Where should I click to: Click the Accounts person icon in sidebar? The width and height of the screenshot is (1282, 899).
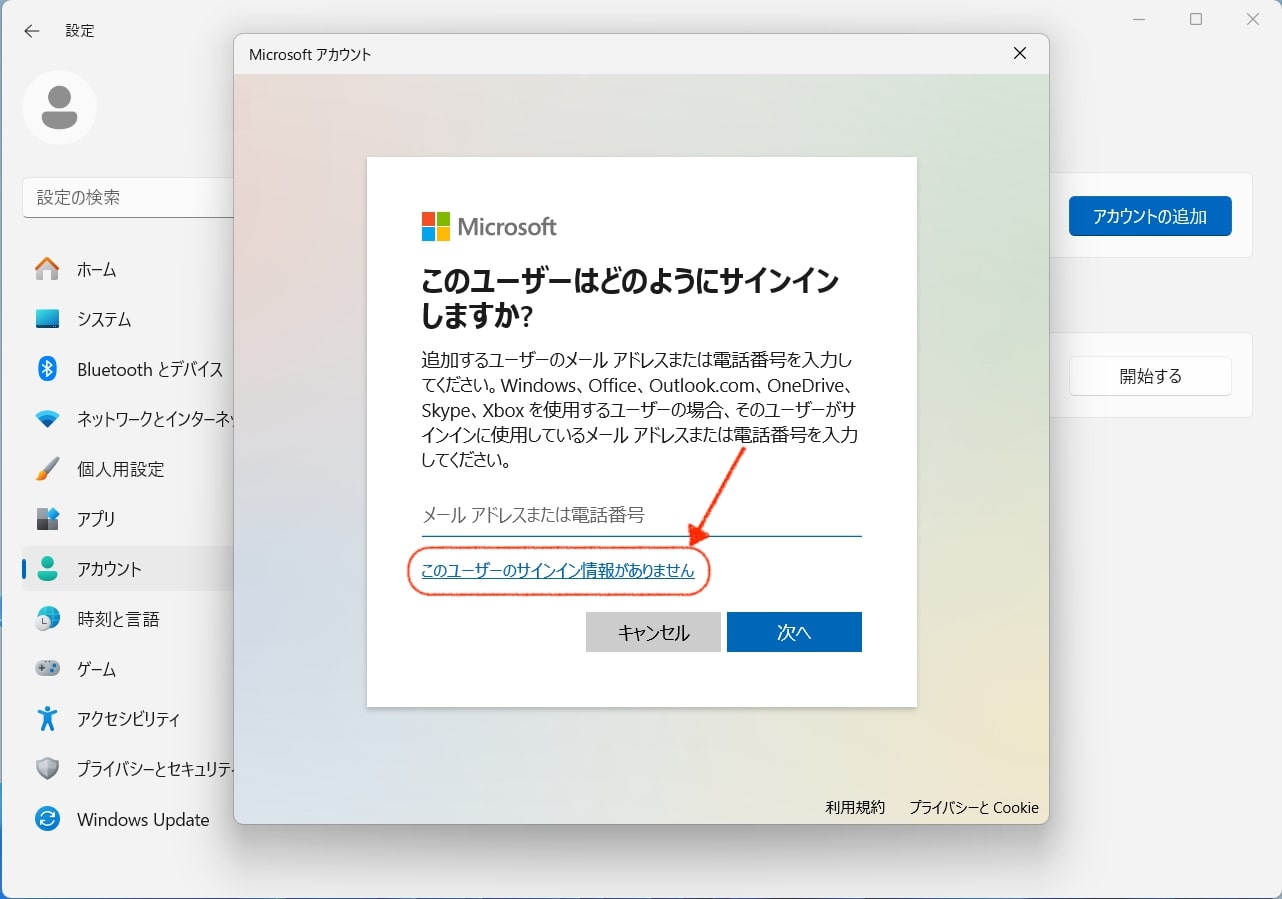point(47,569)
